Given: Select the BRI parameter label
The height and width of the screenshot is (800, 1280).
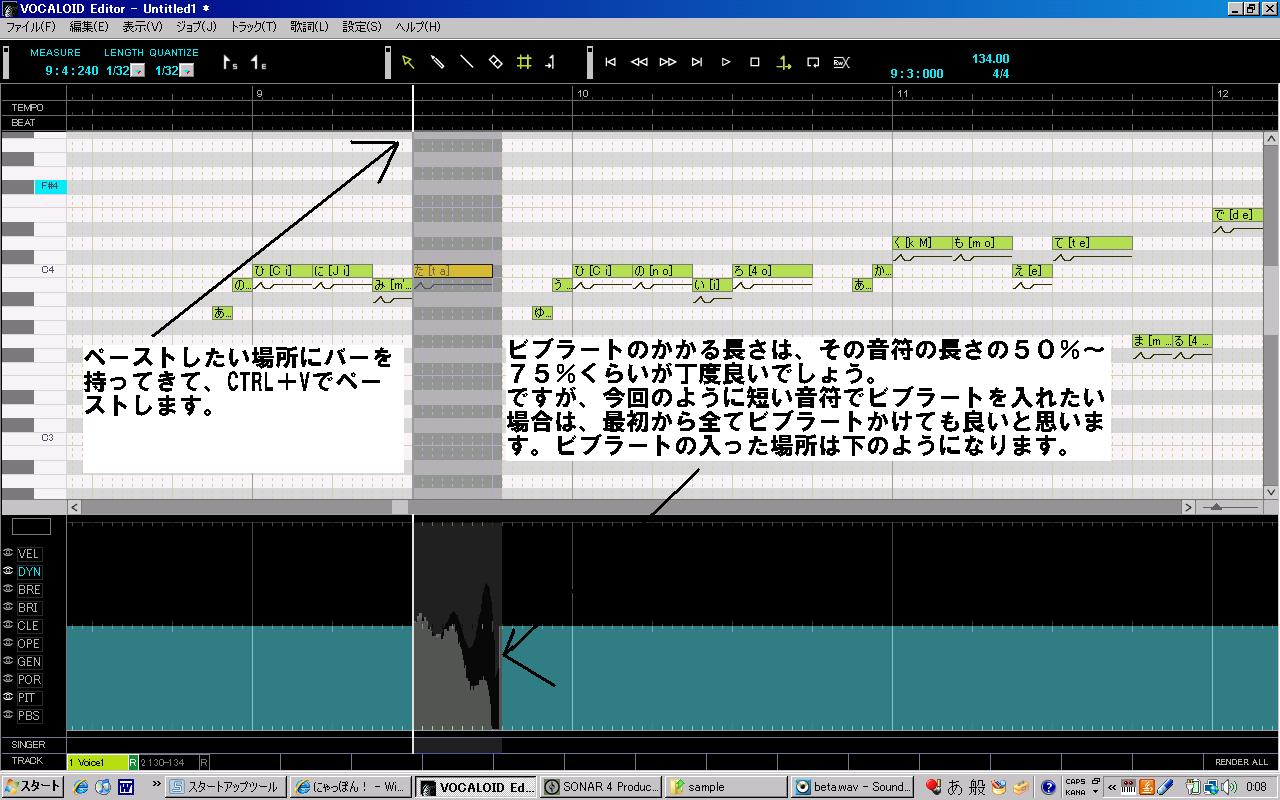Looking at the screenshot, I should tap(29, 608).
